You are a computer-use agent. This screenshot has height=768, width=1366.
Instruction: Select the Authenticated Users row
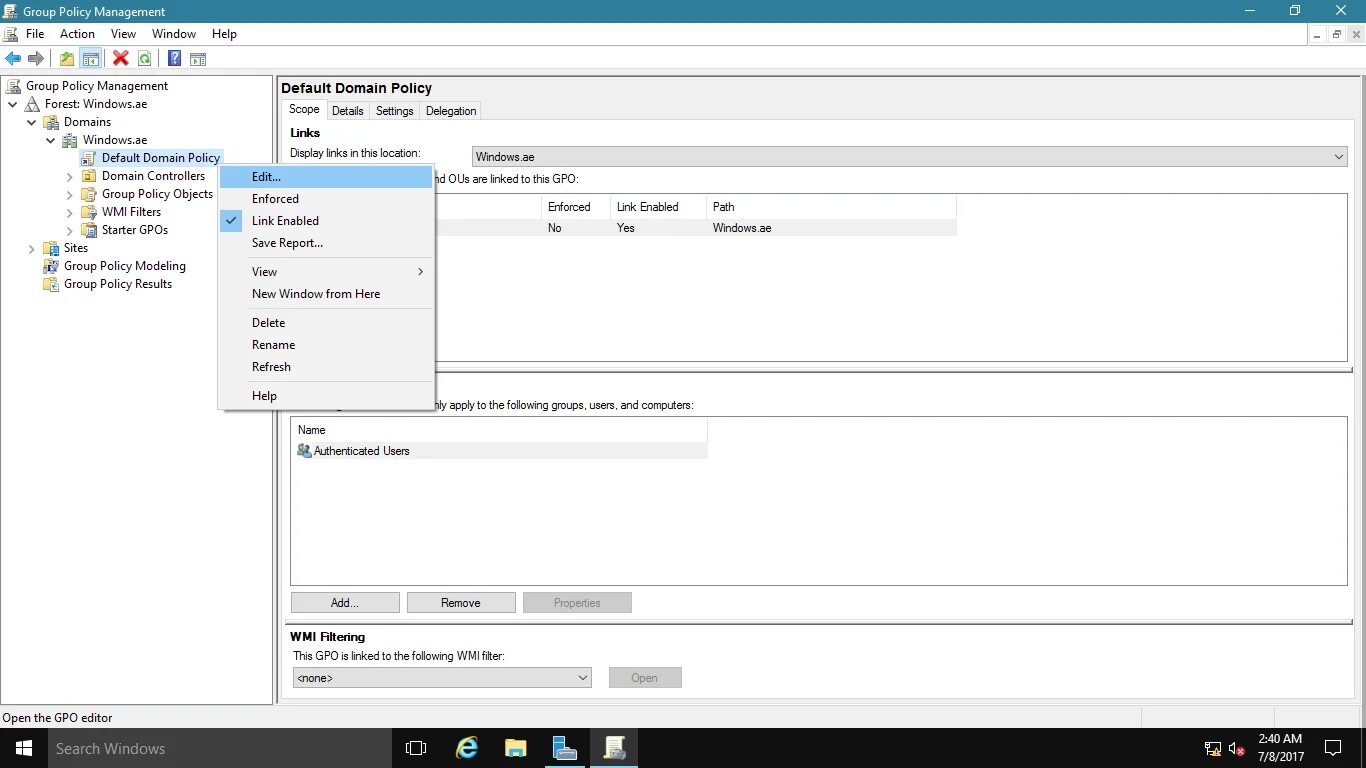499,451
